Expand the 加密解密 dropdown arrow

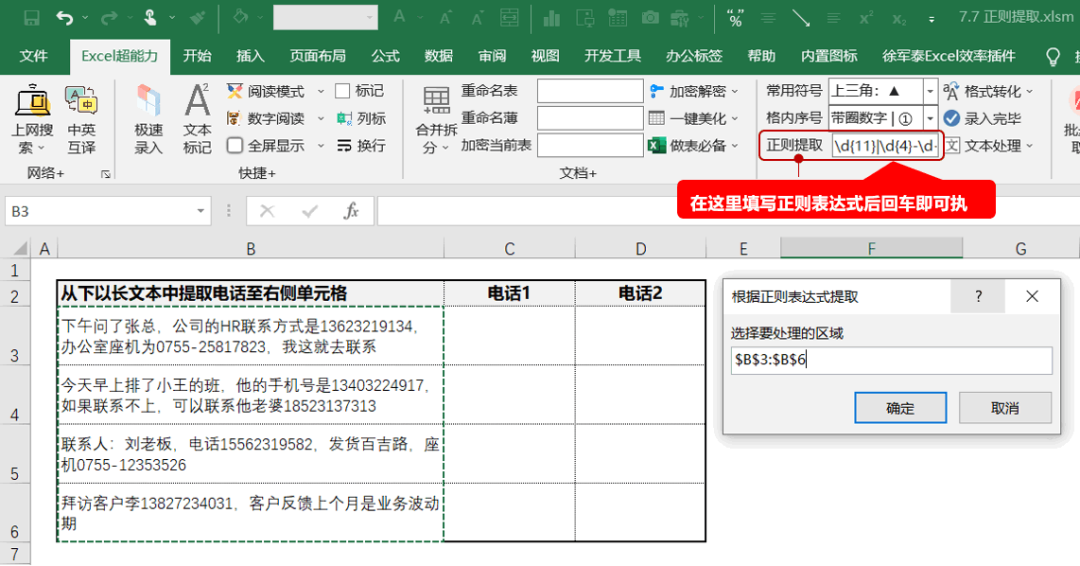click(735, 91)
